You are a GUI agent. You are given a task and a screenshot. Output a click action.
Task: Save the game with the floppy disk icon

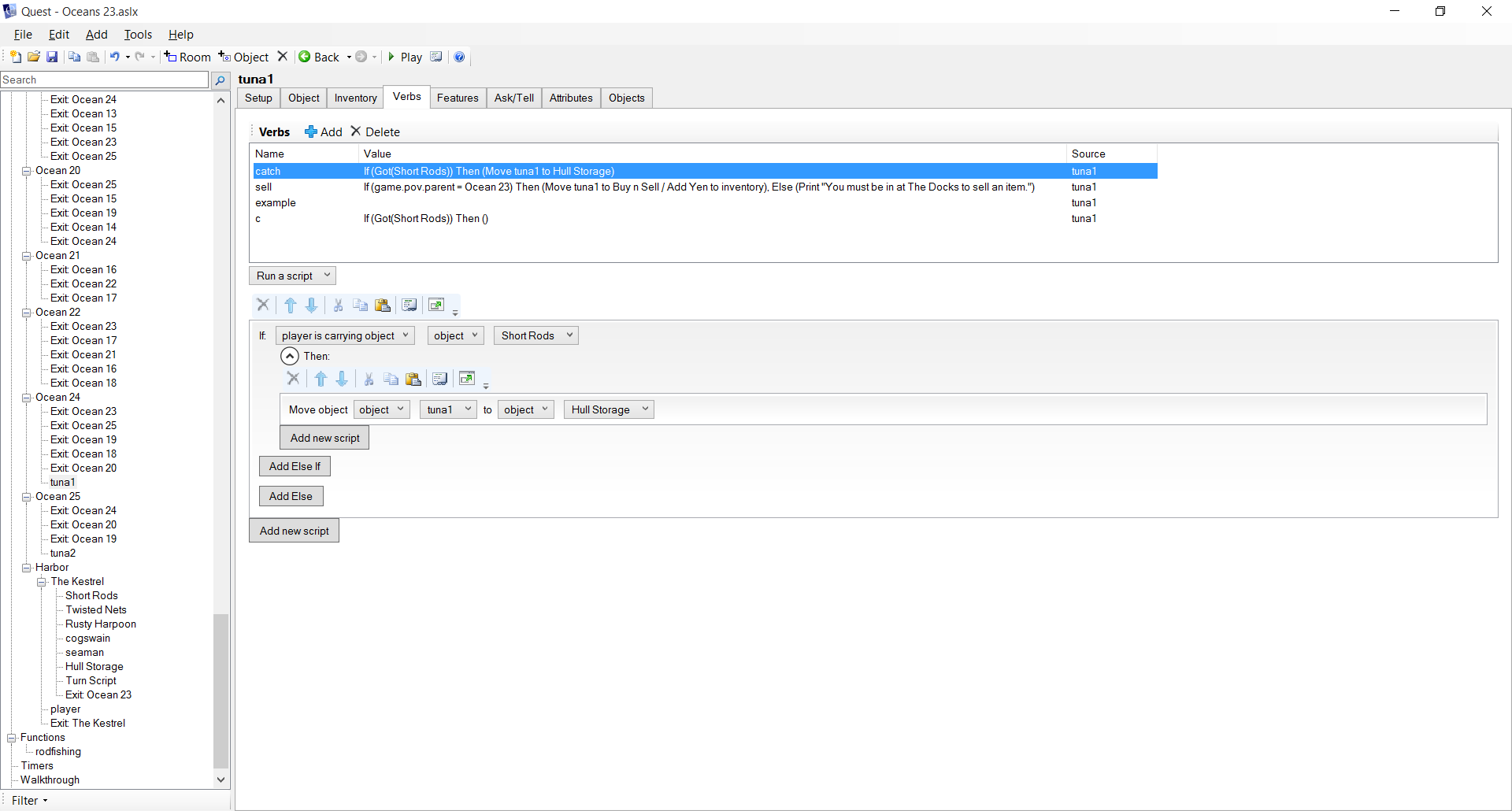[x=52, y=57]
